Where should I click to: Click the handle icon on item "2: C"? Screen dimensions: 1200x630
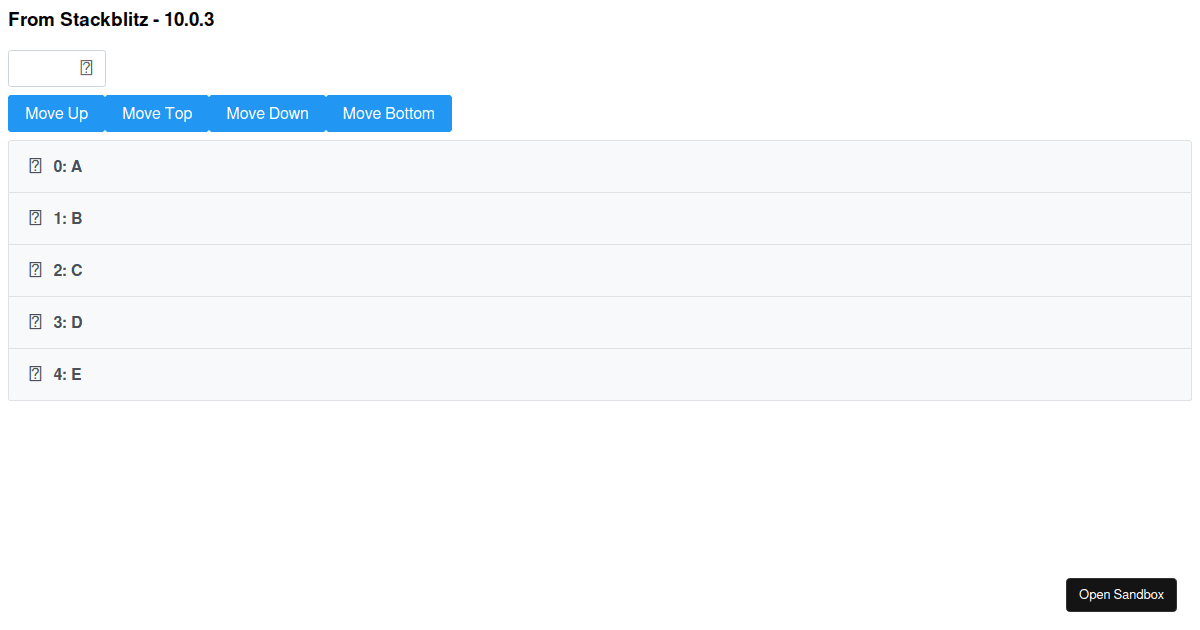coord(35,270)
